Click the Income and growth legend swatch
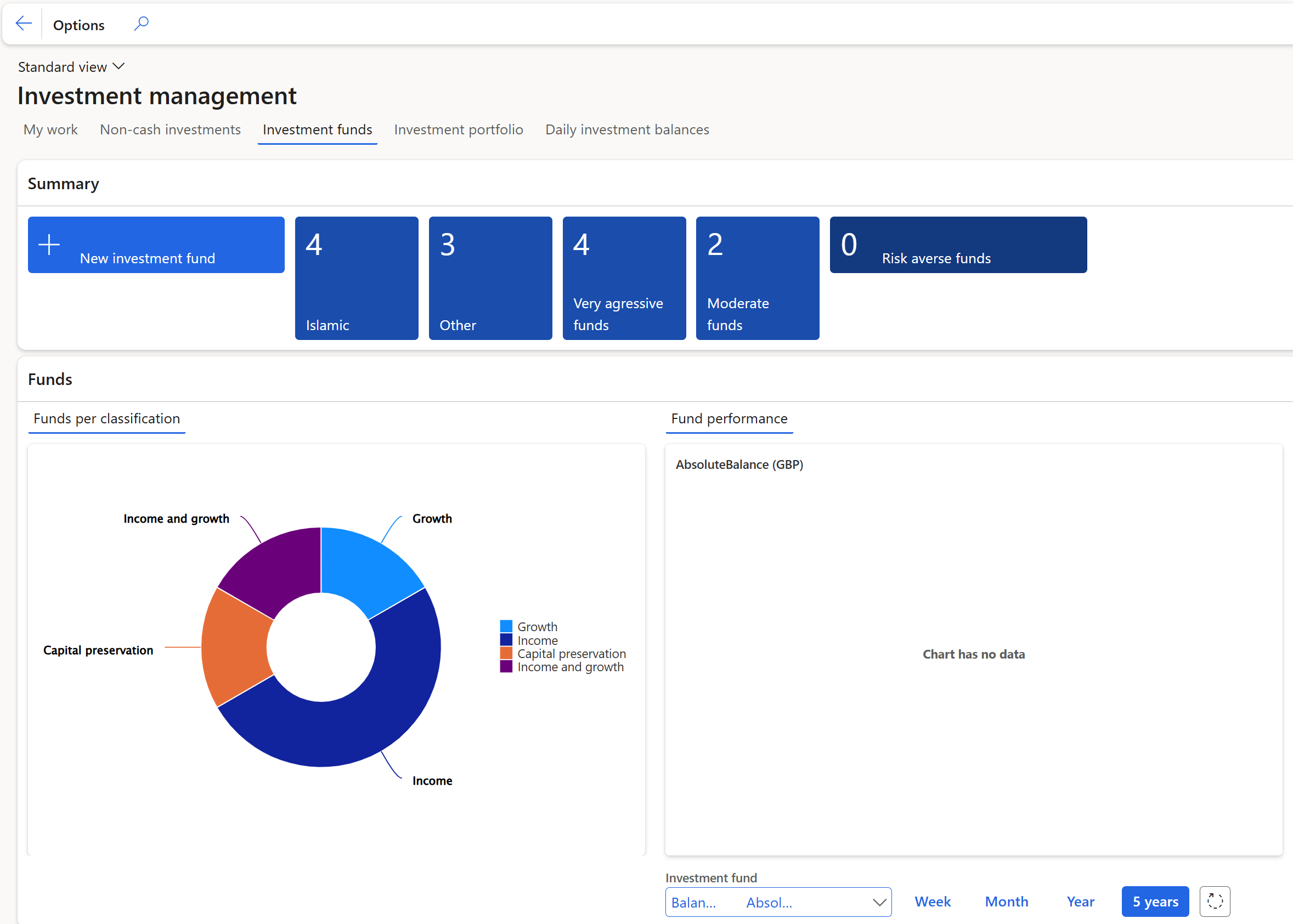Viewport: 1293px width, 924px height. (x=506, y=666)
